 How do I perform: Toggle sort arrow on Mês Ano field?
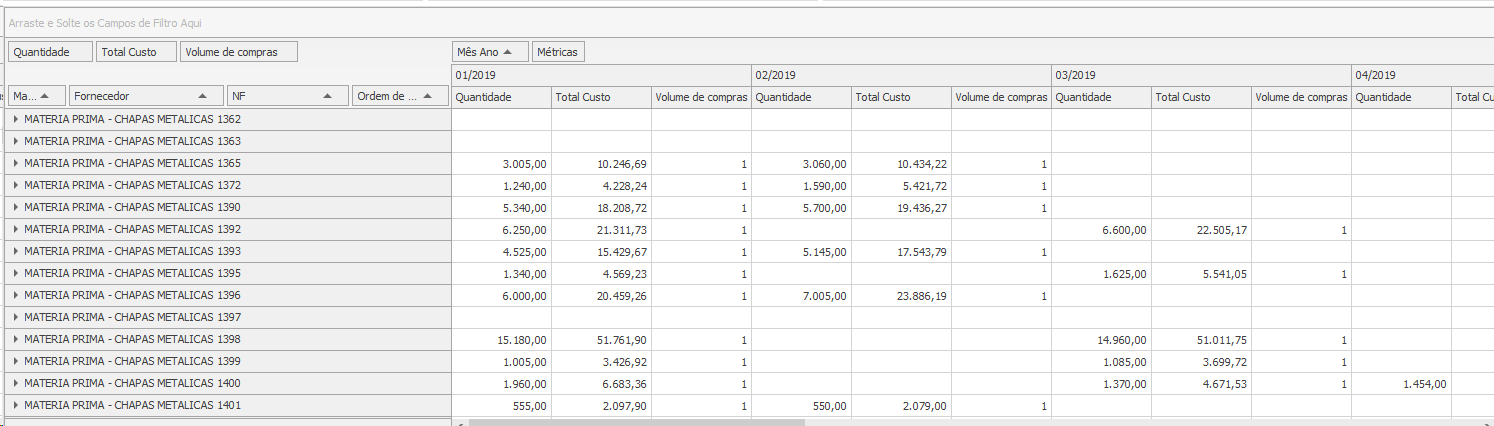tap(509, 52)
